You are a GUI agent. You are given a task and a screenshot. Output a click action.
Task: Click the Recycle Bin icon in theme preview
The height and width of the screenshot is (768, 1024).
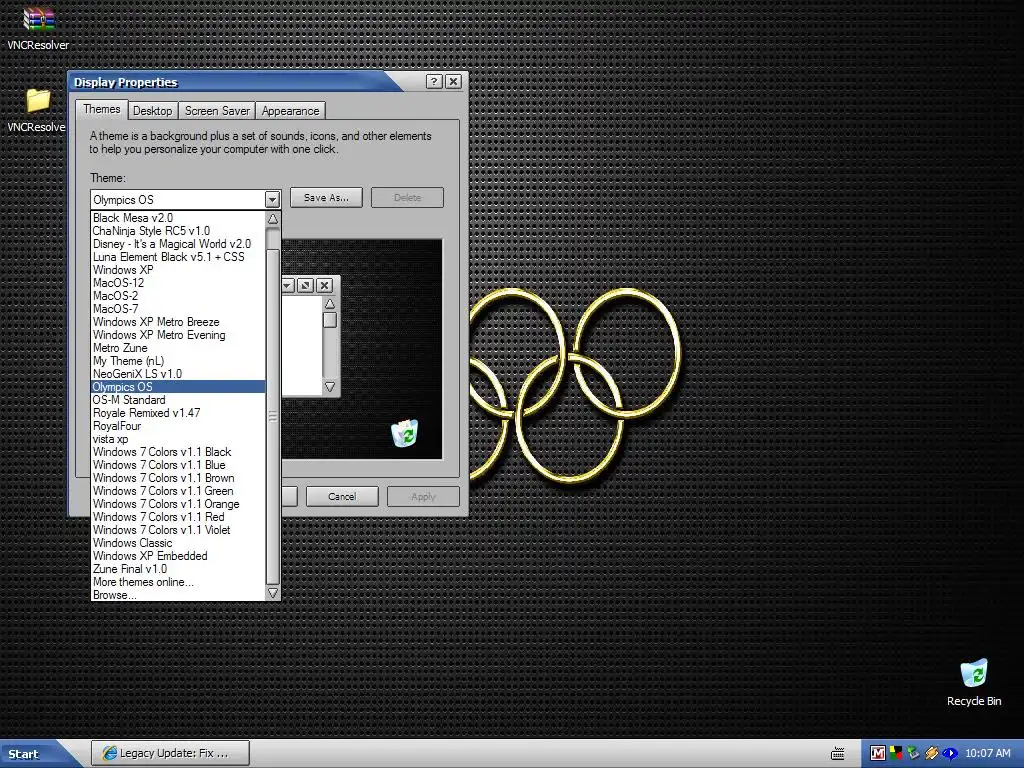pyautogui.click(x=405, y=433)
